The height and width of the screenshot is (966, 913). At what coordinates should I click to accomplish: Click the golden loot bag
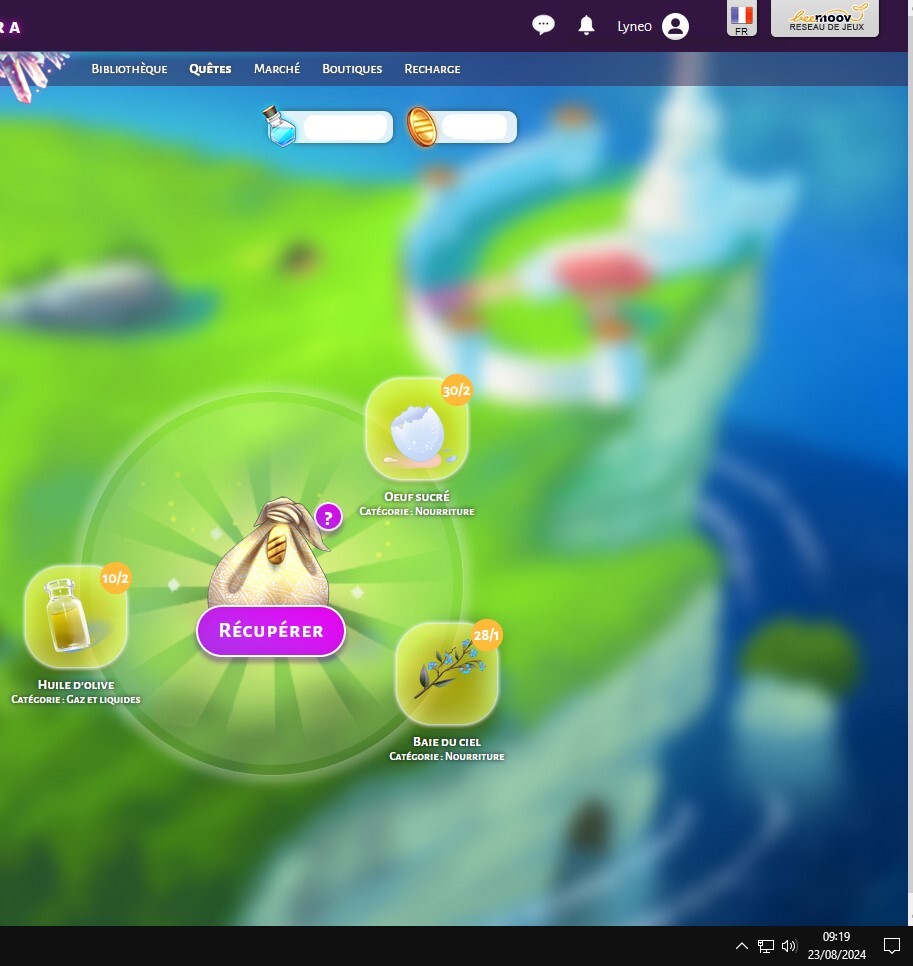pos(269,551)
